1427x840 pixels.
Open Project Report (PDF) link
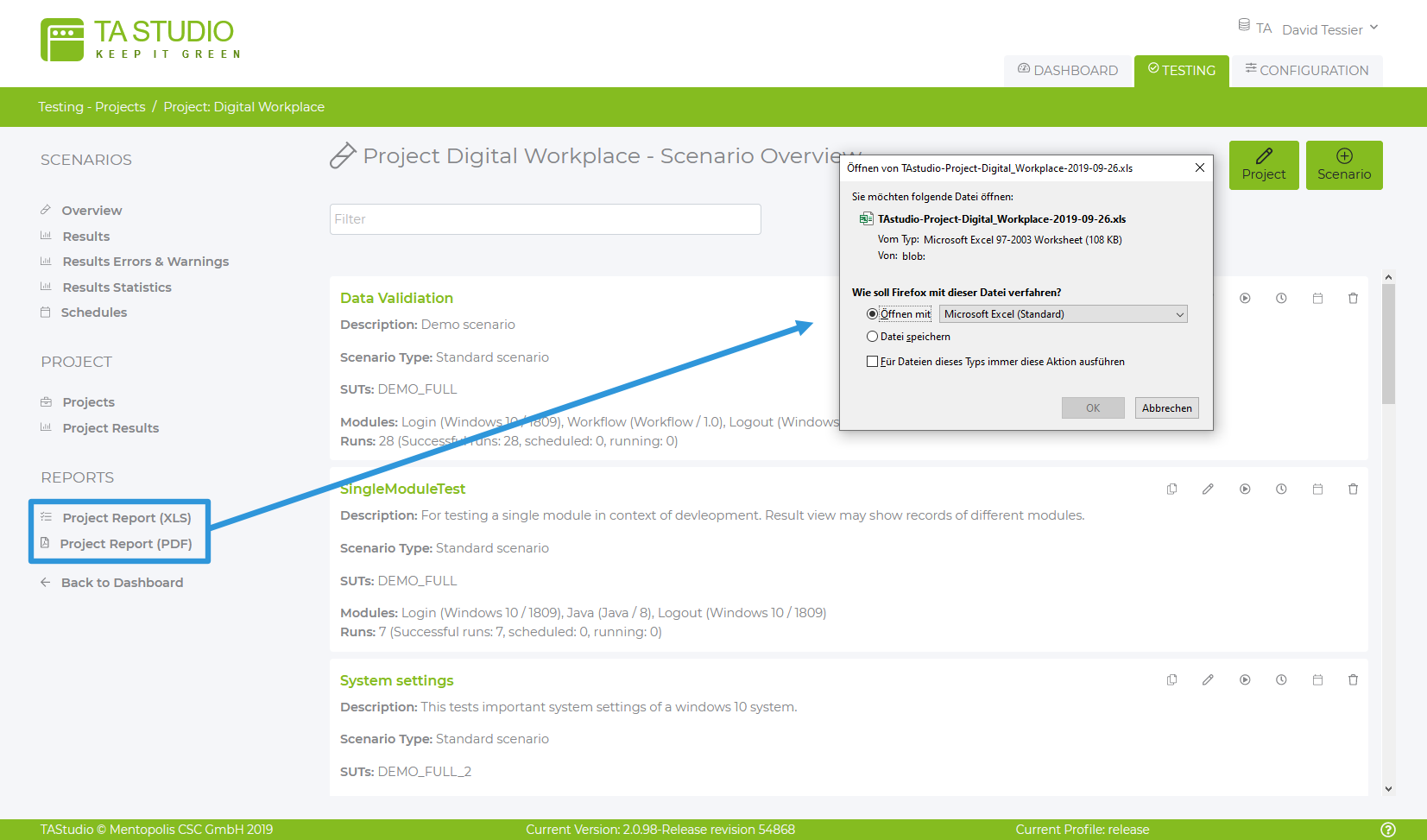[x=126, y=544]
